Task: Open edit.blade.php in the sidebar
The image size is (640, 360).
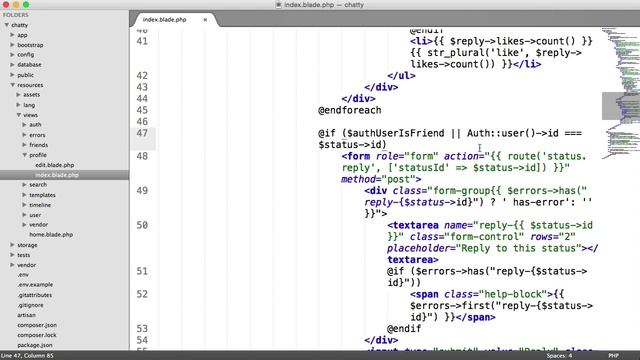Action: coord(55,165)
